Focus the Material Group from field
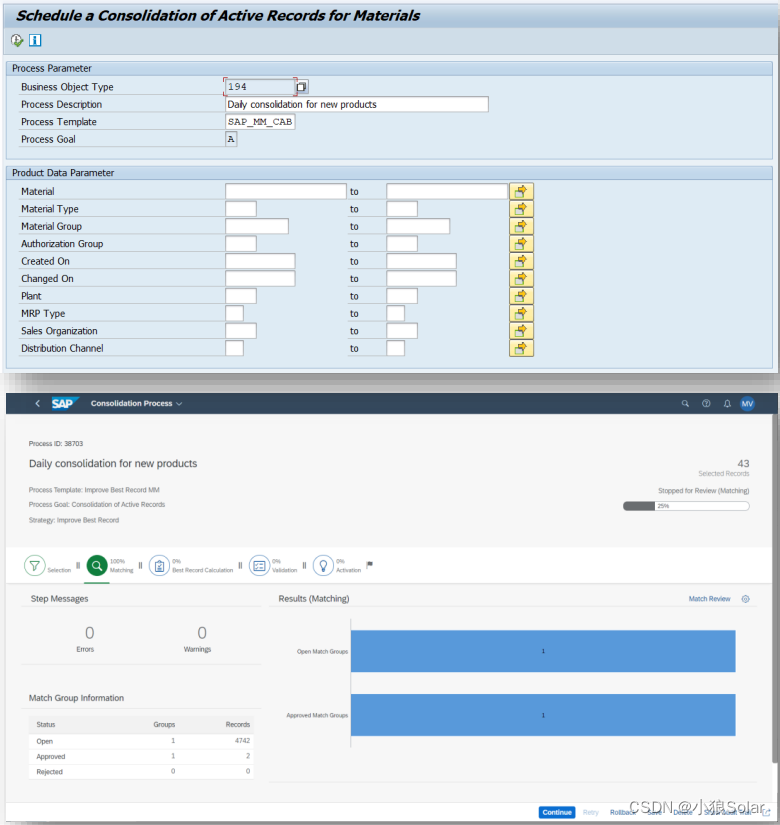Screen dimensions: 780x825 [x=257, y=226]
